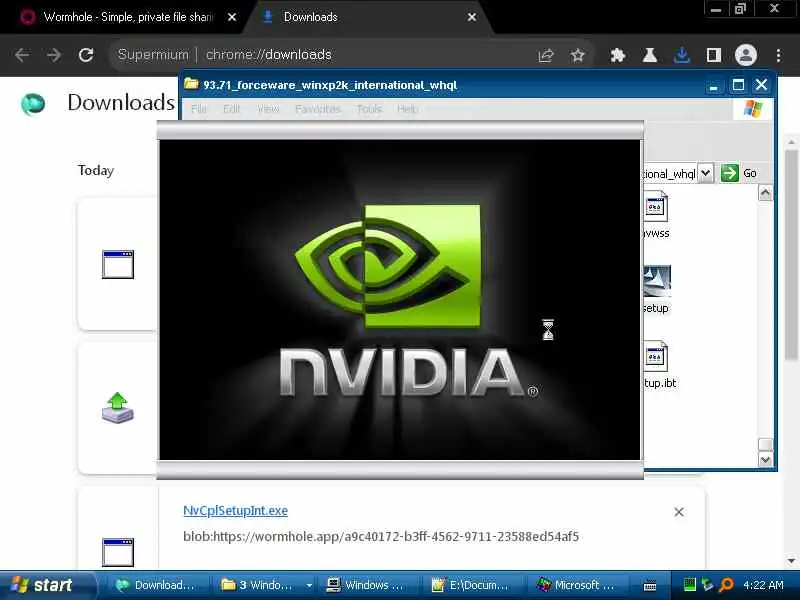Click the network tray icon beside the magnifier
This screenshot has width=800, height=600.
coord(707,585)
